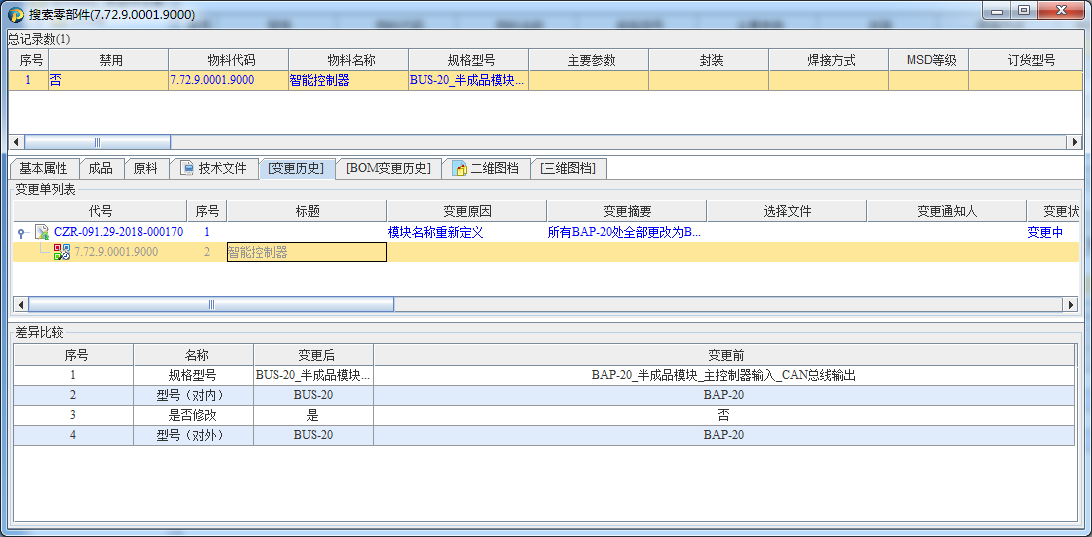Click the 焊接方式 column header
The width and height of the screenshot is (1092, 537).
(x=828, y=60)
